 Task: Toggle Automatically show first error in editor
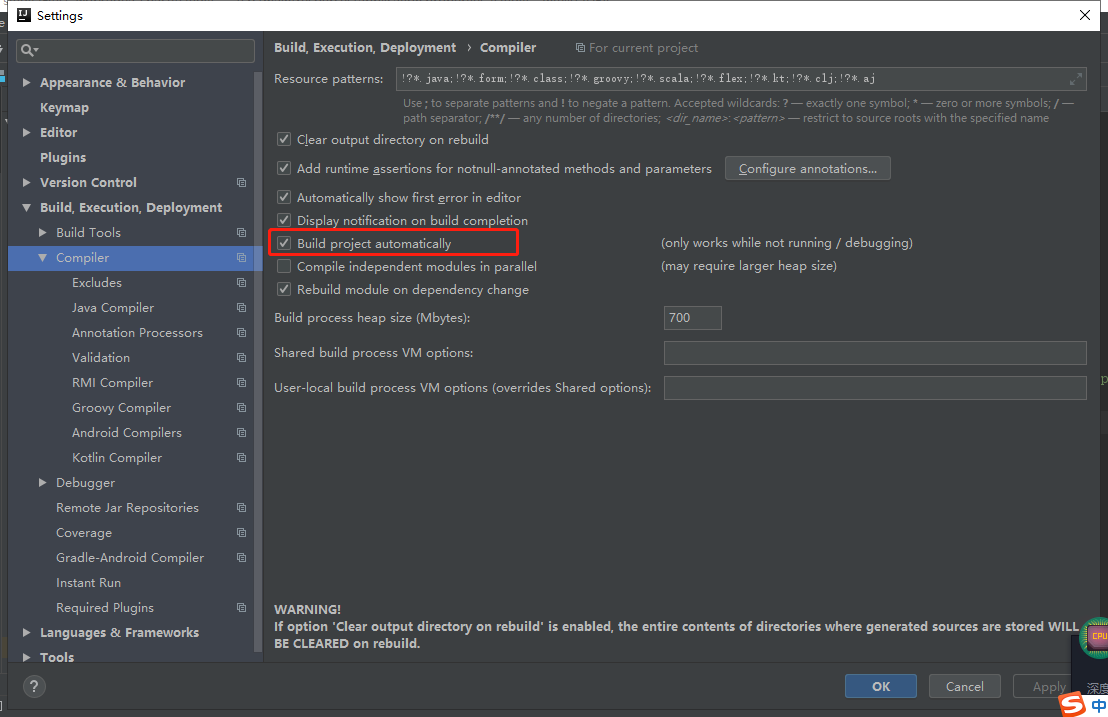click(284, 197)
